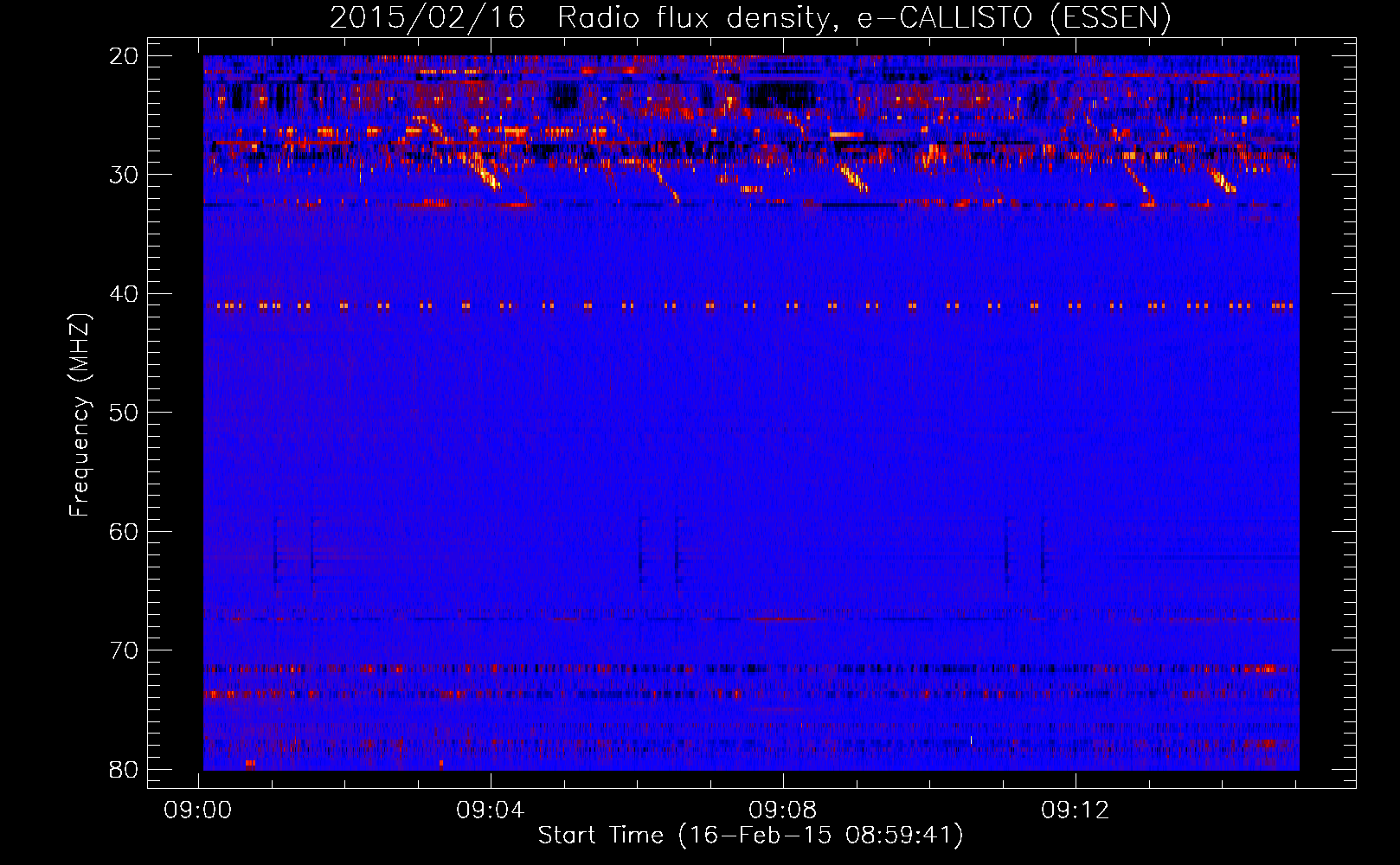
Task: Click the "20" frequency tick label
Action: click(x=124, y=56)
